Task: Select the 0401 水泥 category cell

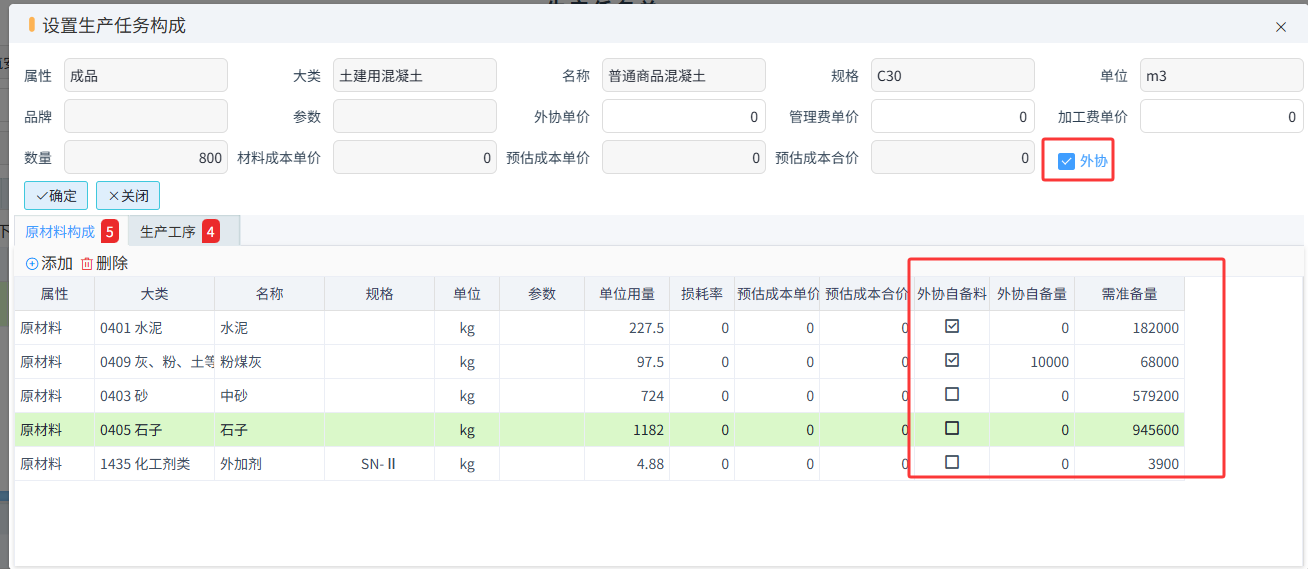Action: point(154,328)
